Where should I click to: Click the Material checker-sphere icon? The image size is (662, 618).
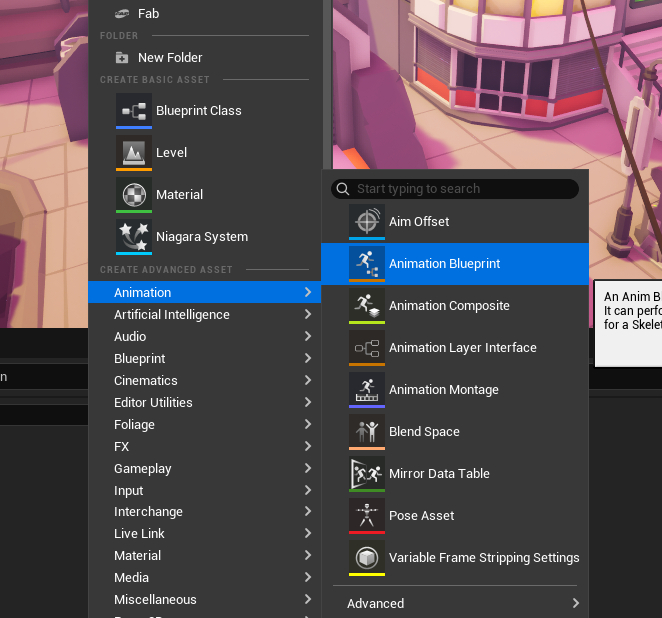(x=134, y=195)
